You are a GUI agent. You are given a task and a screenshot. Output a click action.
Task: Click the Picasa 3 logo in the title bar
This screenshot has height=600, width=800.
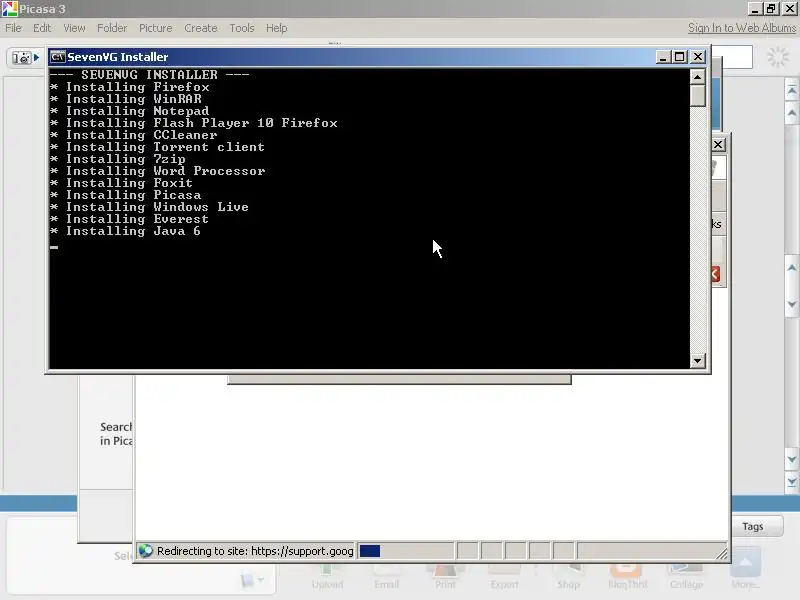[x=9, y=9]
